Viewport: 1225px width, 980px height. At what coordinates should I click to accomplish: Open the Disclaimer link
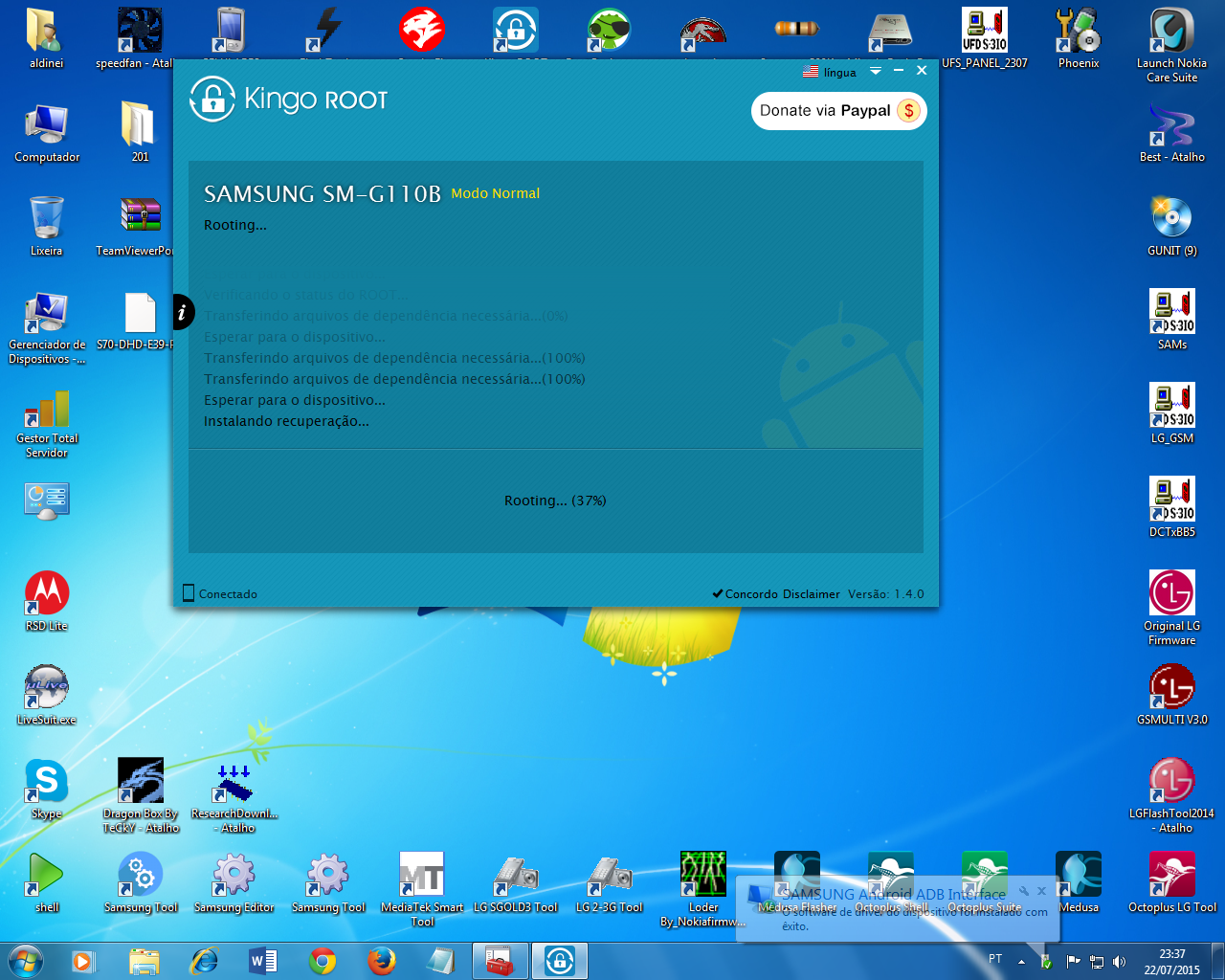(x=811, y=594)
